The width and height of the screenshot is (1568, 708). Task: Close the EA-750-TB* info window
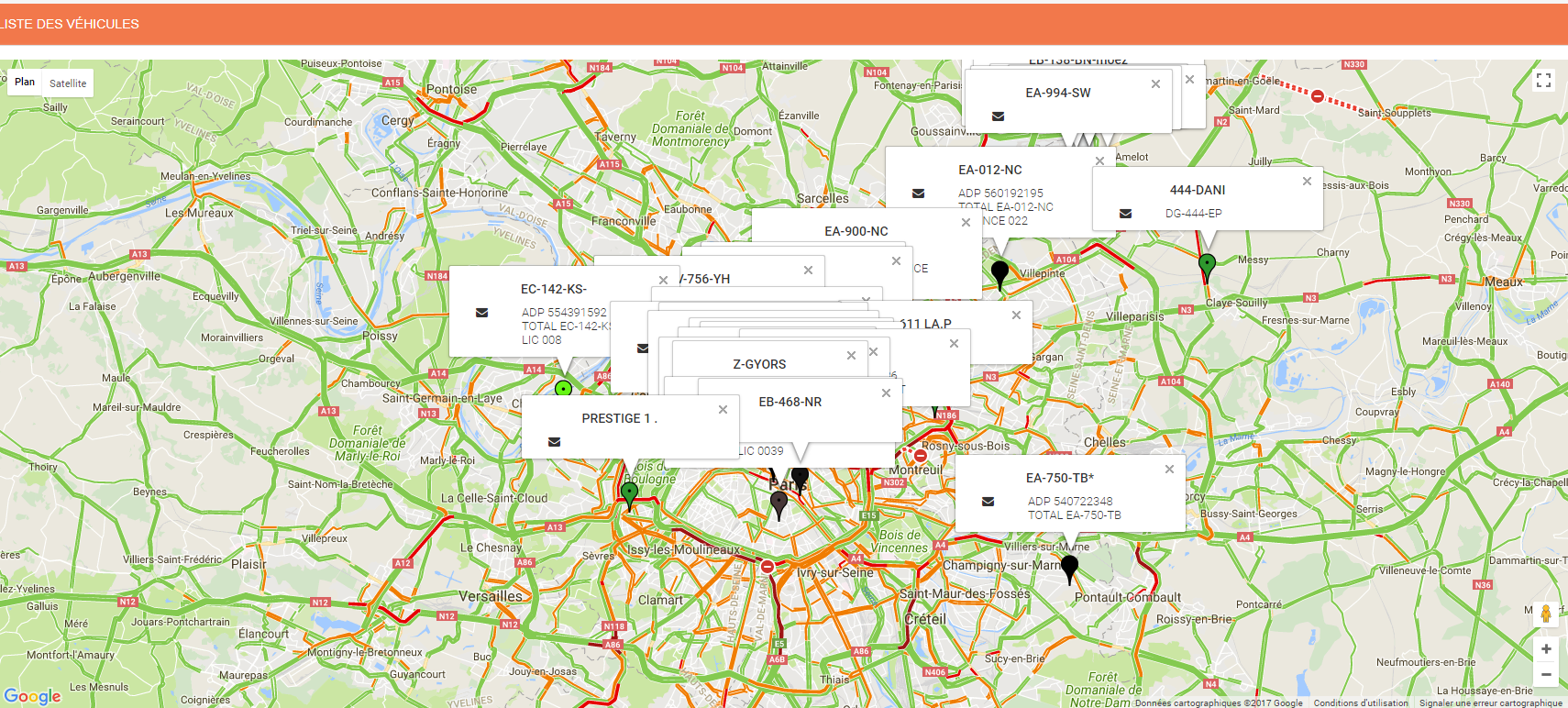pos(1169,469)
